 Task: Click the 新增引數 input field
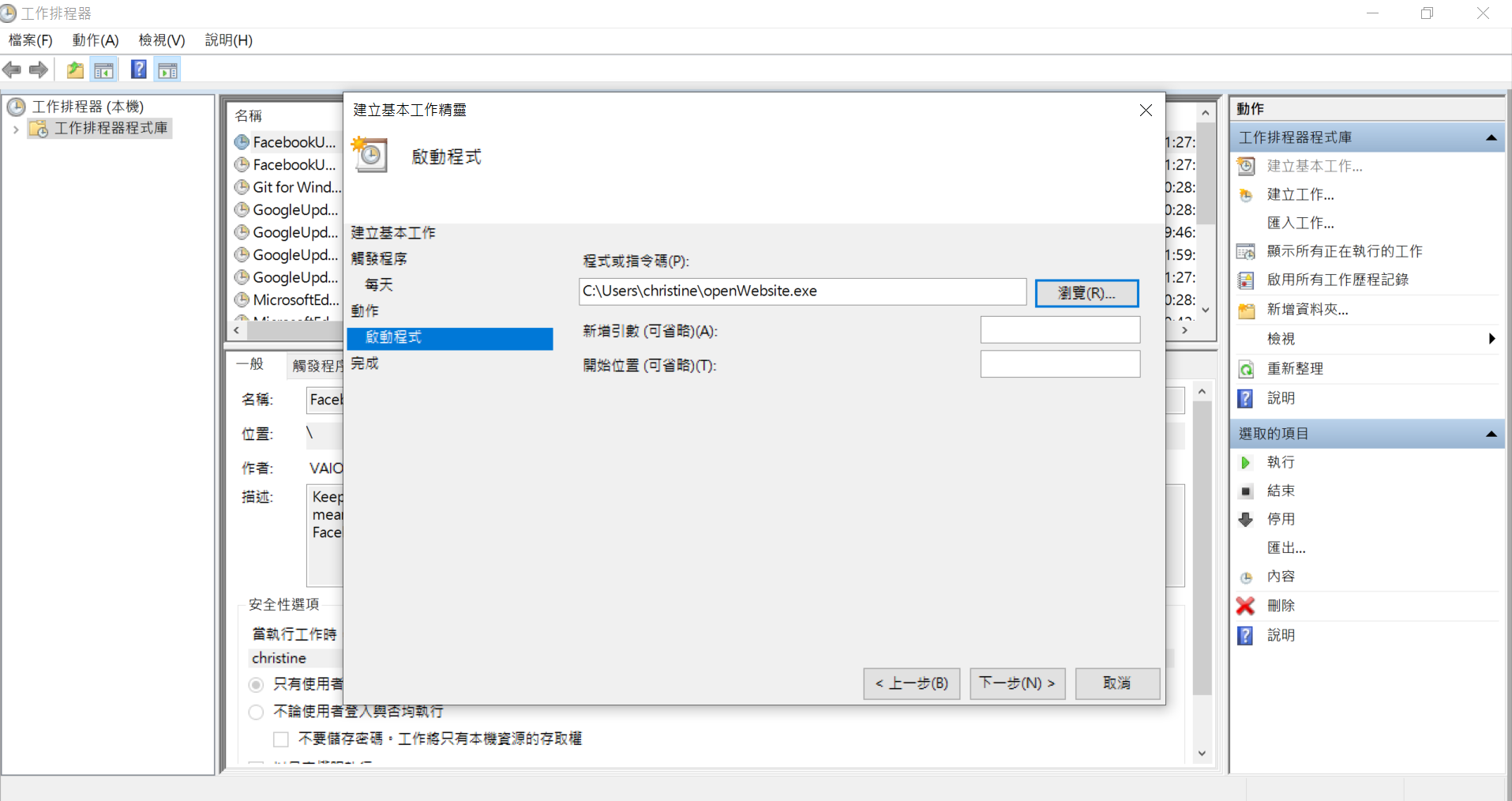1060,330
